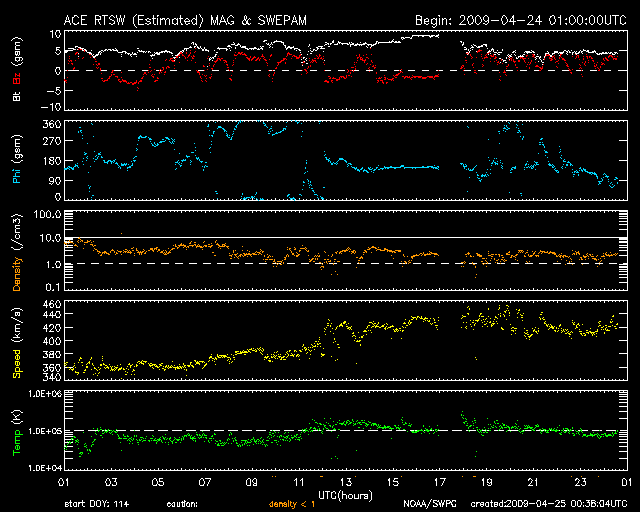Click the 270 tick on the Phi axis

[51, 141]
